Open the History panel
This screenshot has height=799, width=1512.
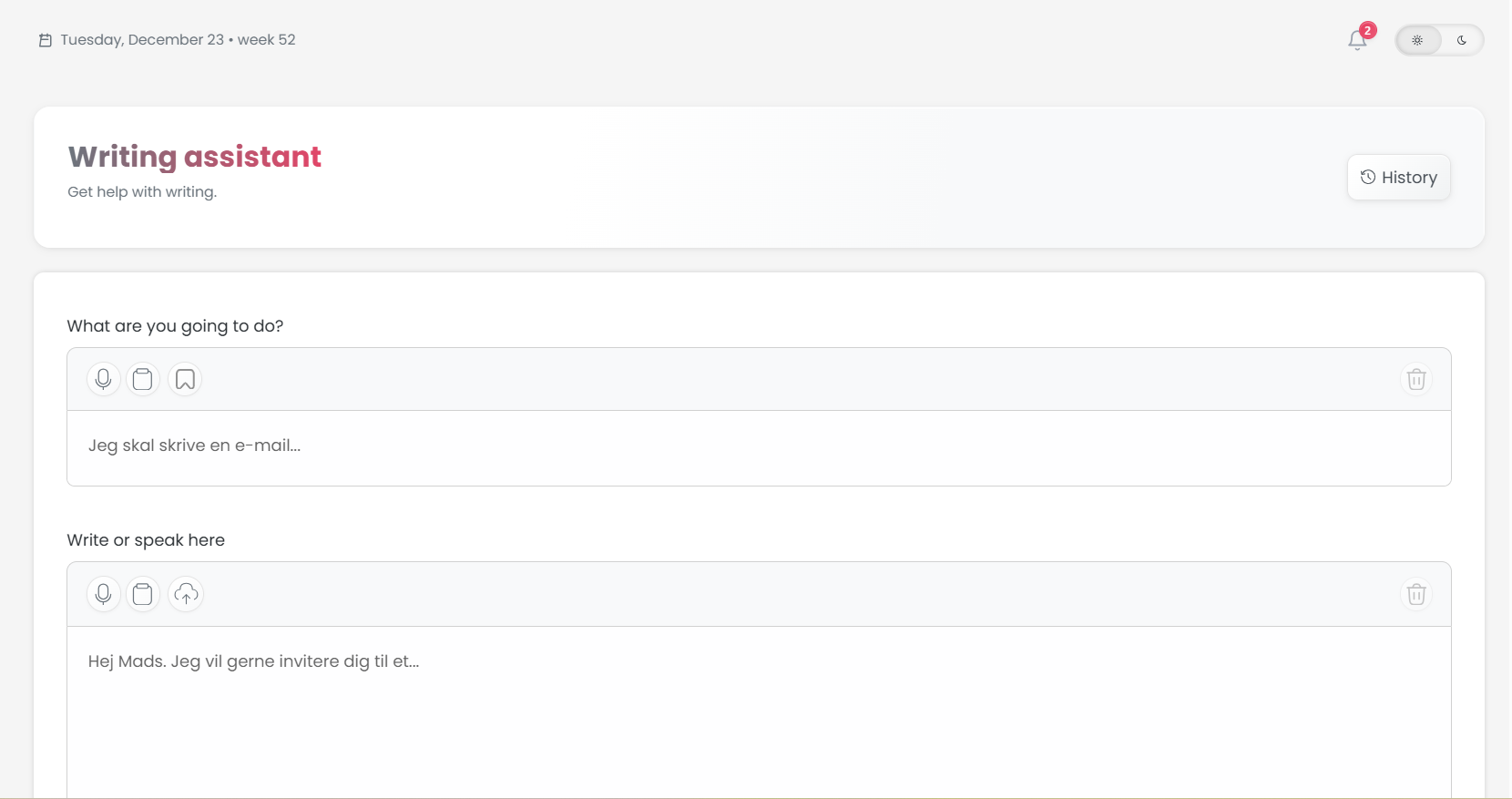pos(1400,178)
